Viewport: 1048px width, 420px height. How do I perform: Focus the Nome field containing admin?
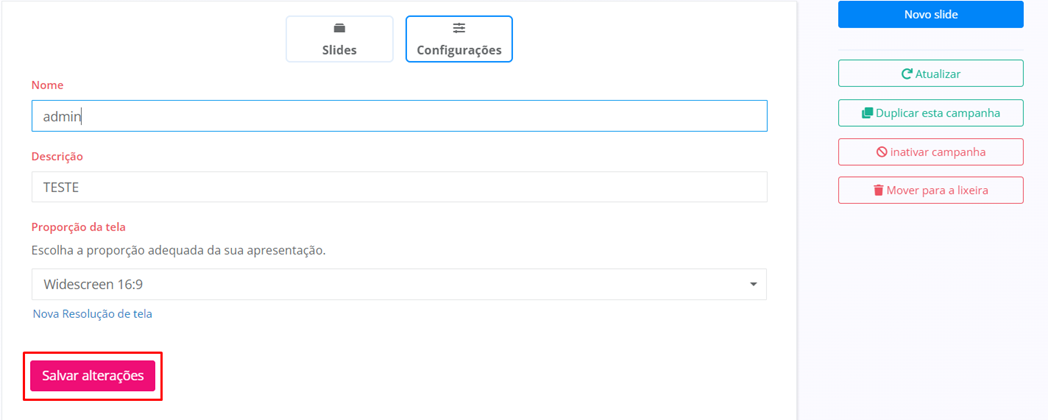coord(398,117)
